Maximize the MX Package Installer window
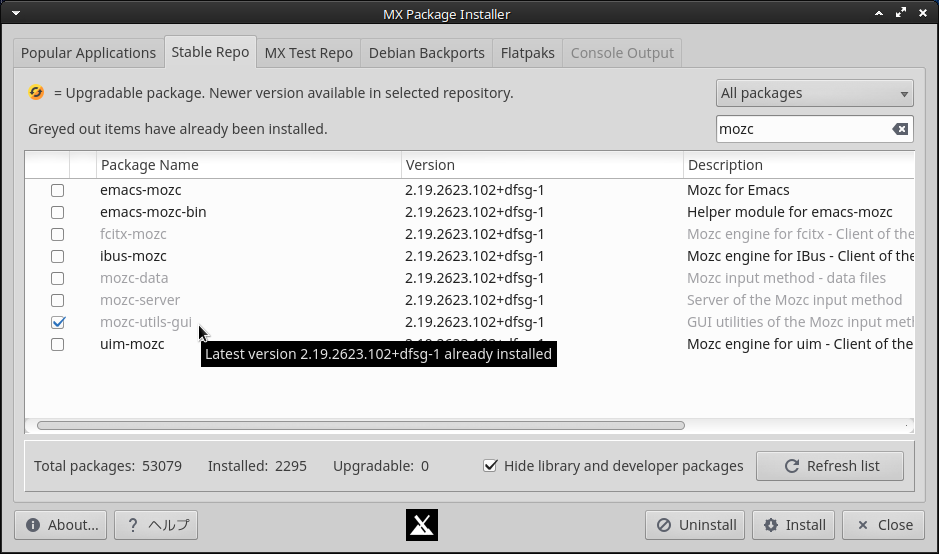Image resolution: width=939 pixels, height=554 pixels. (901, 13)
